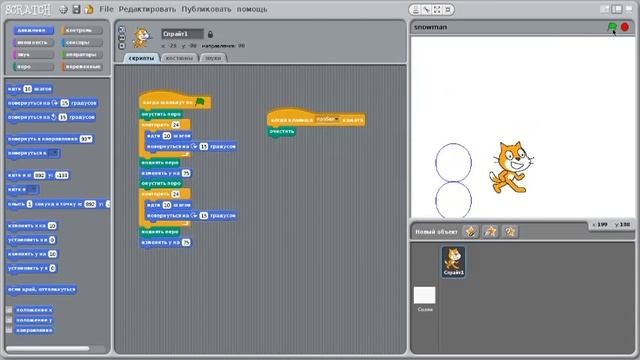Viewport: 640px width, 360px height.
Task: Click the 'когда щелкнут по' flag hat block
Action: point(175,101)
